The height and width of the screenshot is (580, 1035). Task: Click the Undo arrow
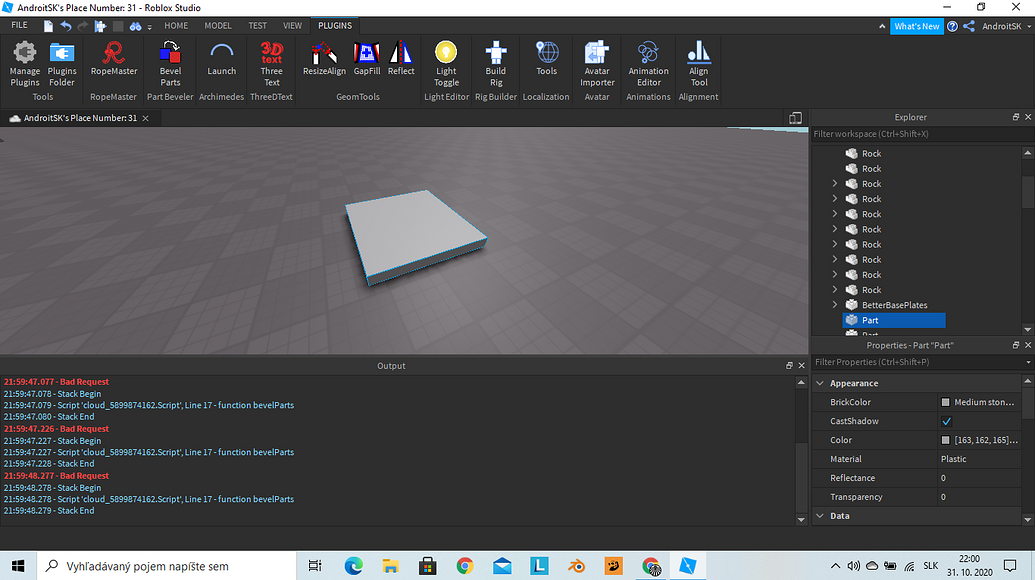[x=65, y=26]
